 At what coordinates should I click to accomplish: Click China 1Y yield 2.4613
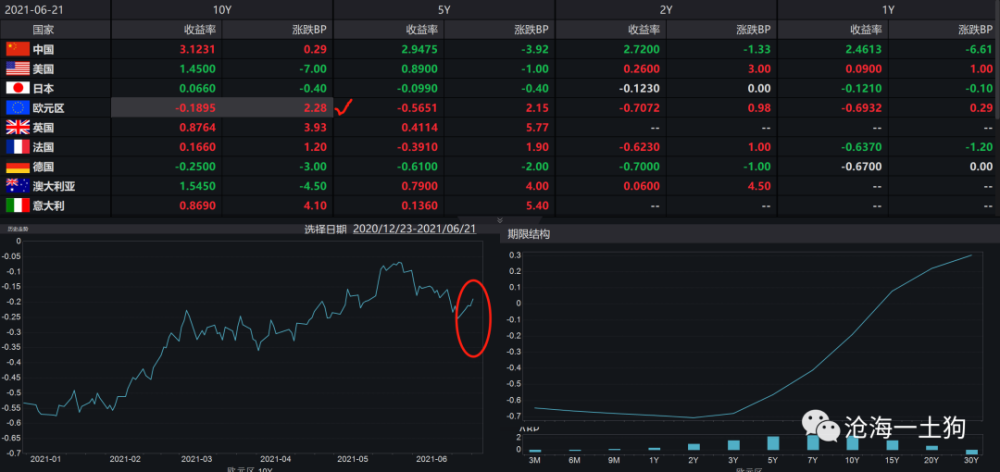[863, 49]
